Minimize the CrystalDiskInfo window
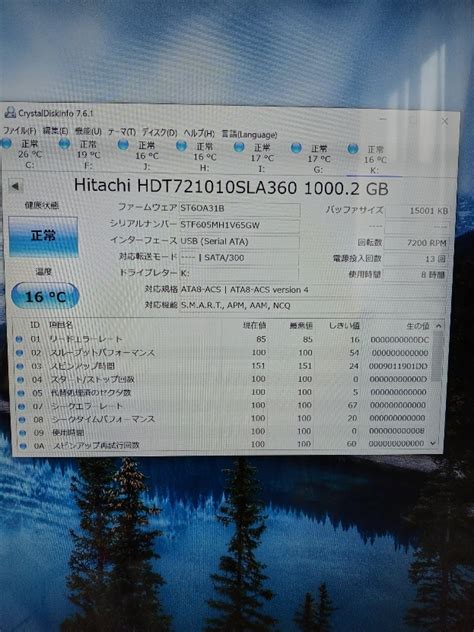Image resolution: width=474 pixels, height=632 pixels. [x=383, y=119]
